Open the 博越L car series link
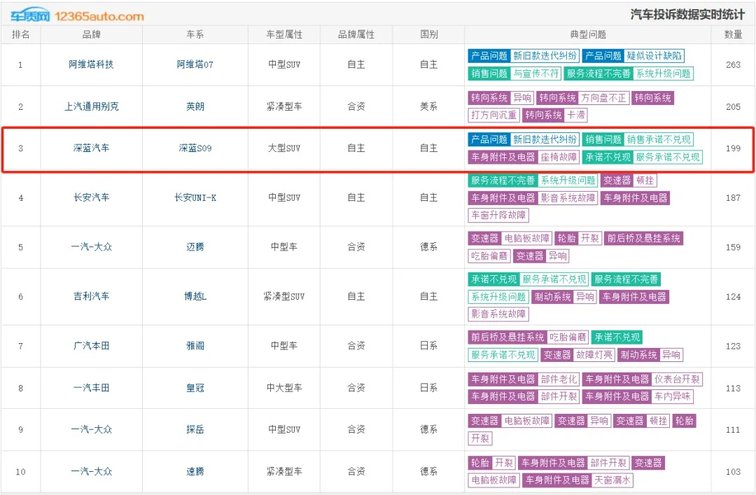The image size is (756, 495). tap(195, 297)
